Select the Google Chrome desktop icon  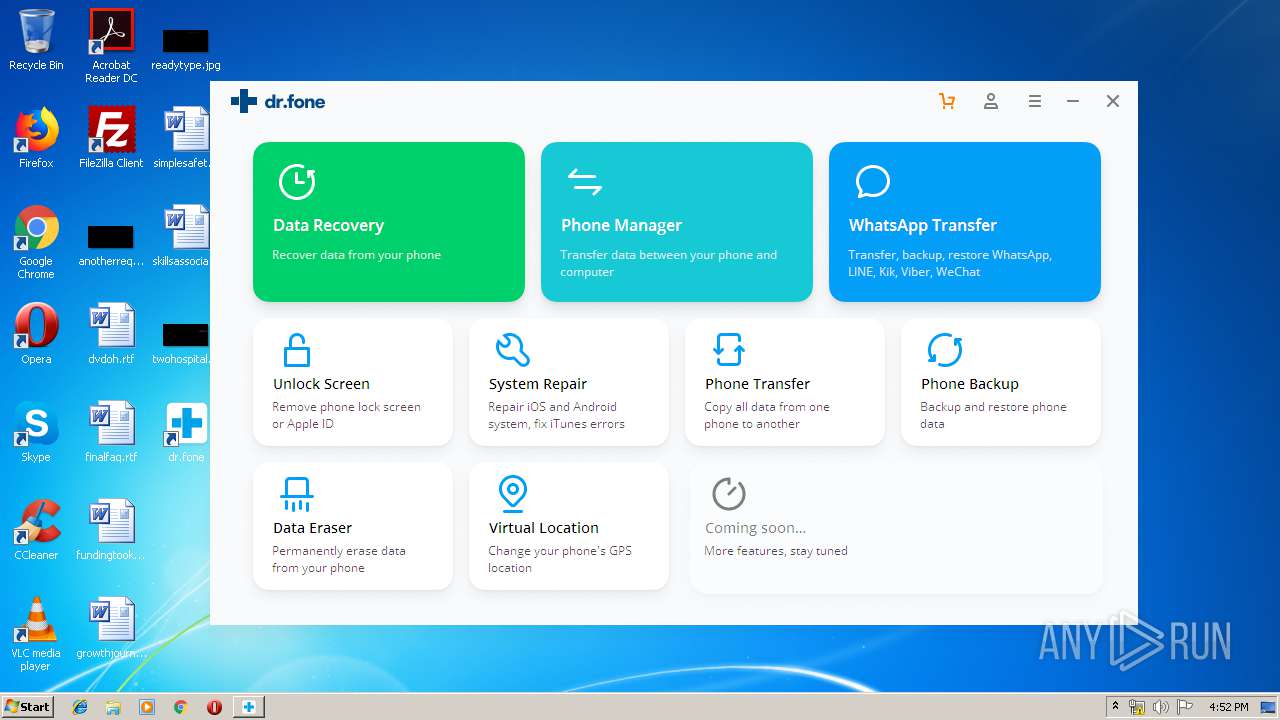[36, 242]
